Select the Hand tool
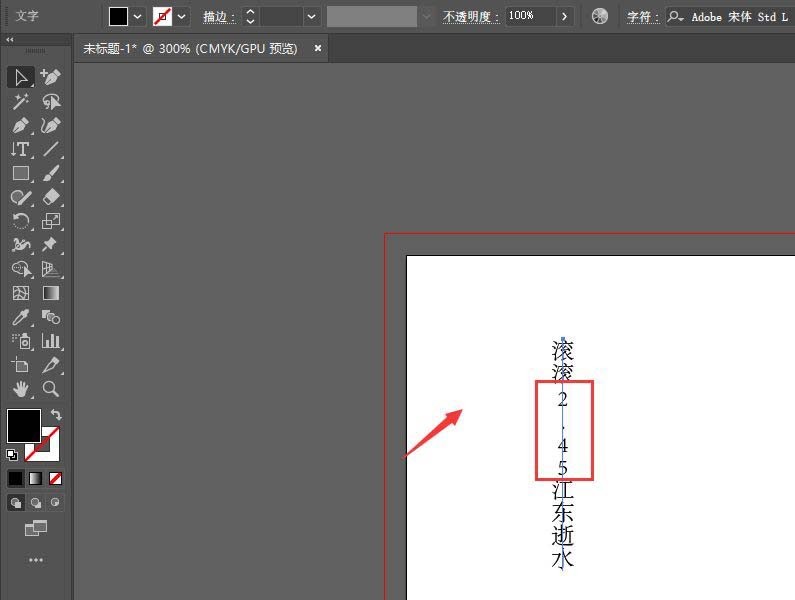The height and width of the screenshot is (600, 795). coord(21,389)
